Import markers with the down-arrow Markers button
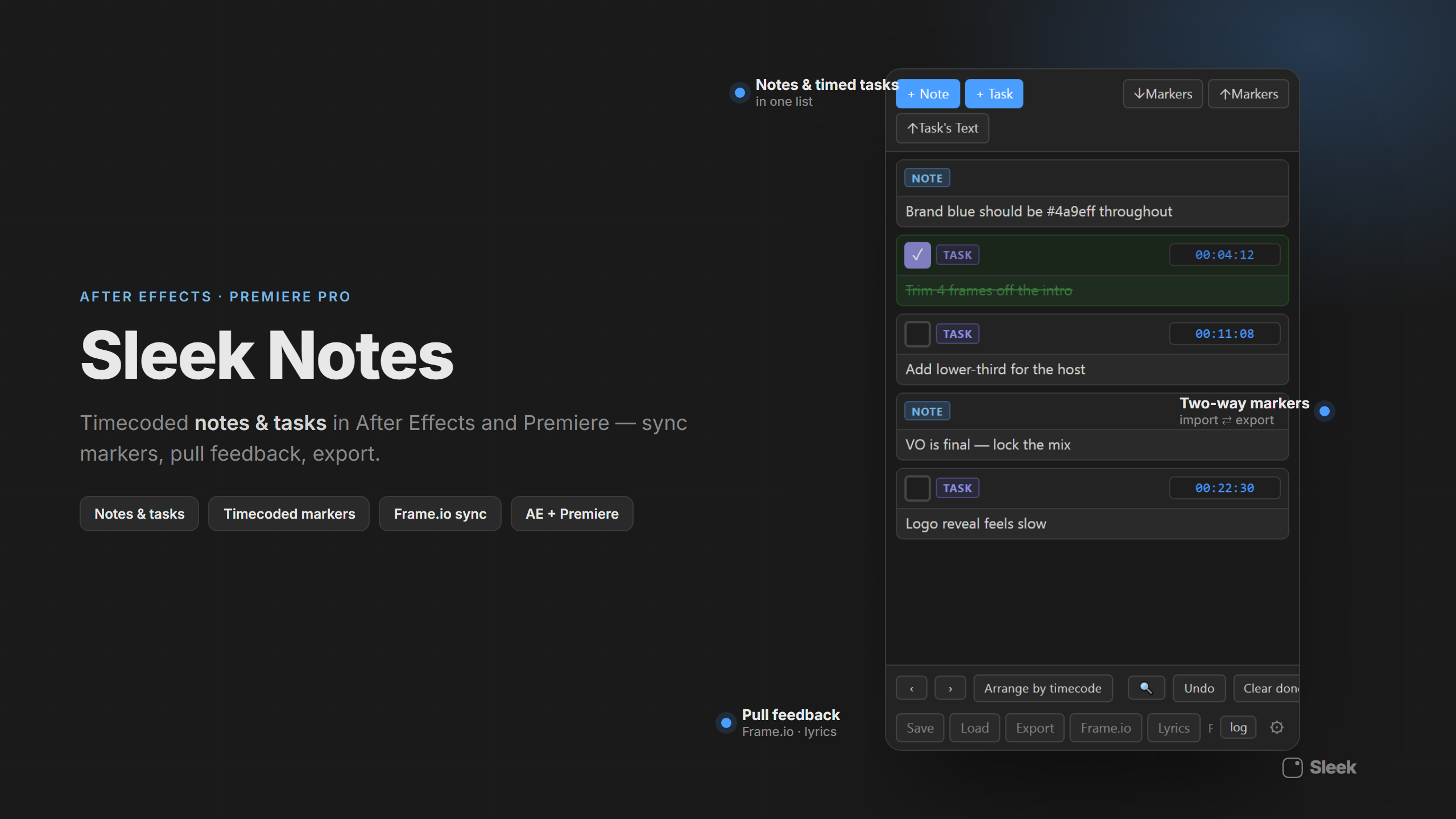 pyautogui.click(x=1163, y=94)
